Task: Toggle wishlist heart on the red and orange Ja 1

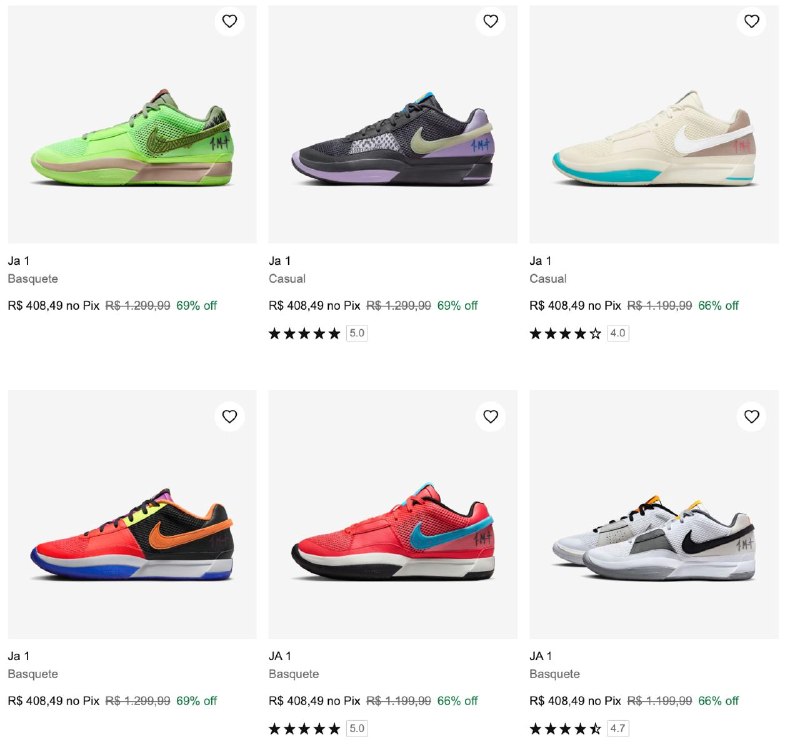Action: 229,417
